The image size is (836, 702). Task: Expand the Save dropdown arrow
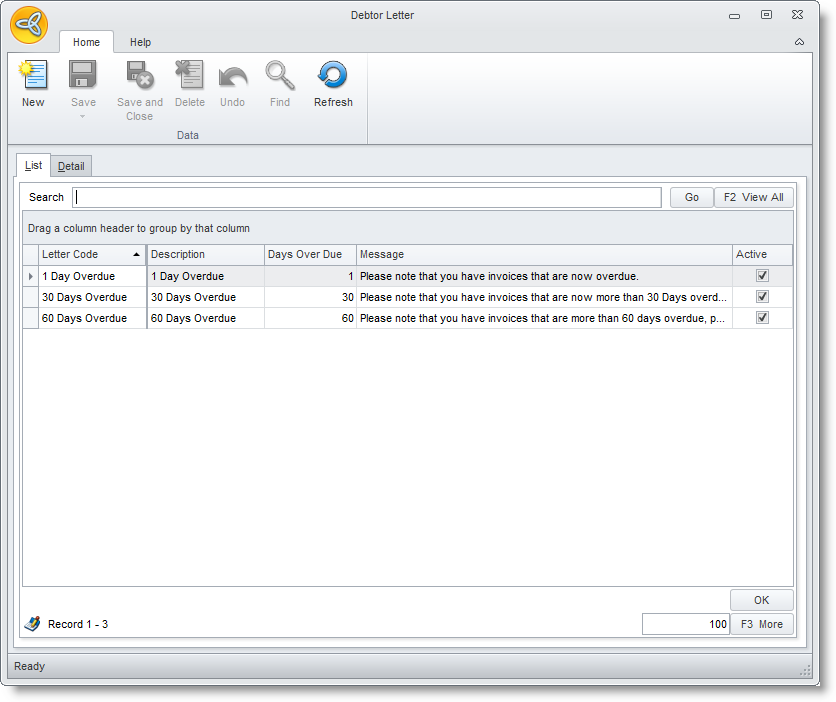tap(83, 117)
